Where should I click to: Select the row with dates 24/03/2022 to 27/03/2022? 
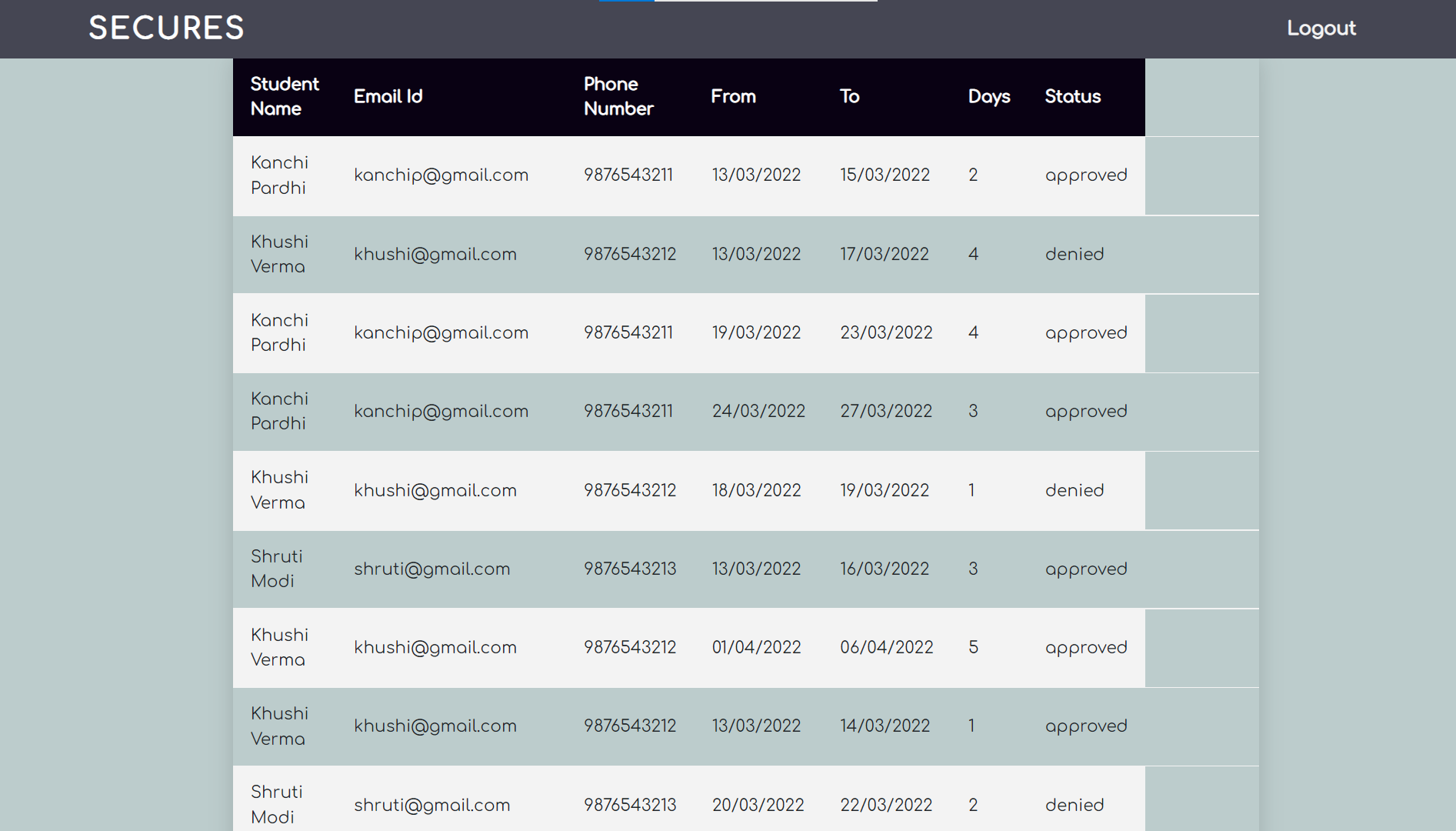[x=692, y=412]
